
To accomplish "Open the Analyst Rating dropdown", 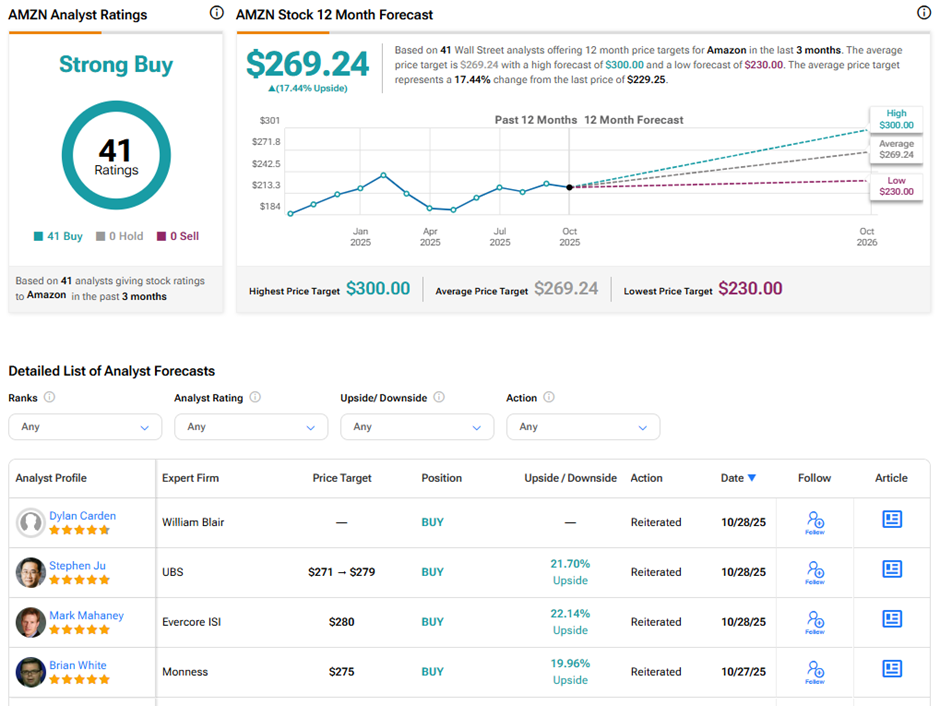I will [251, 427].
